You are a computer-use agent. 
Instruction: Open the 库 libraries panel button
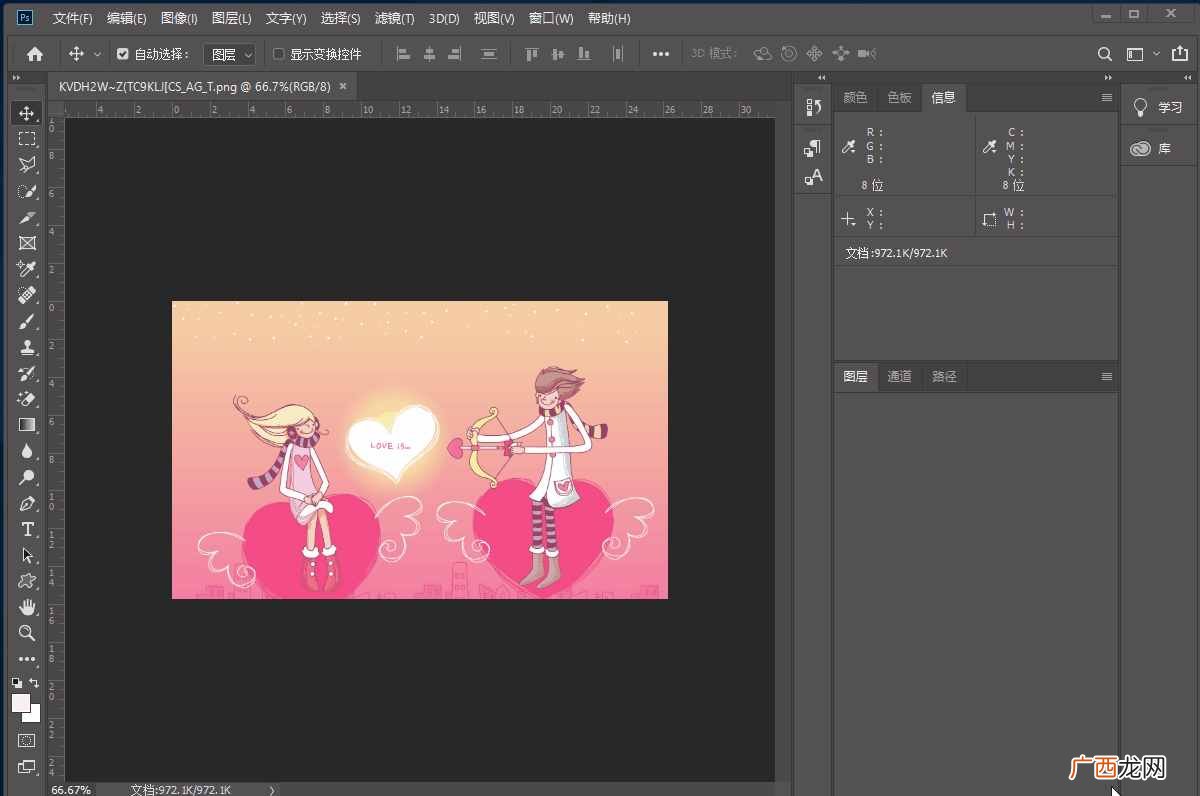1150,148
